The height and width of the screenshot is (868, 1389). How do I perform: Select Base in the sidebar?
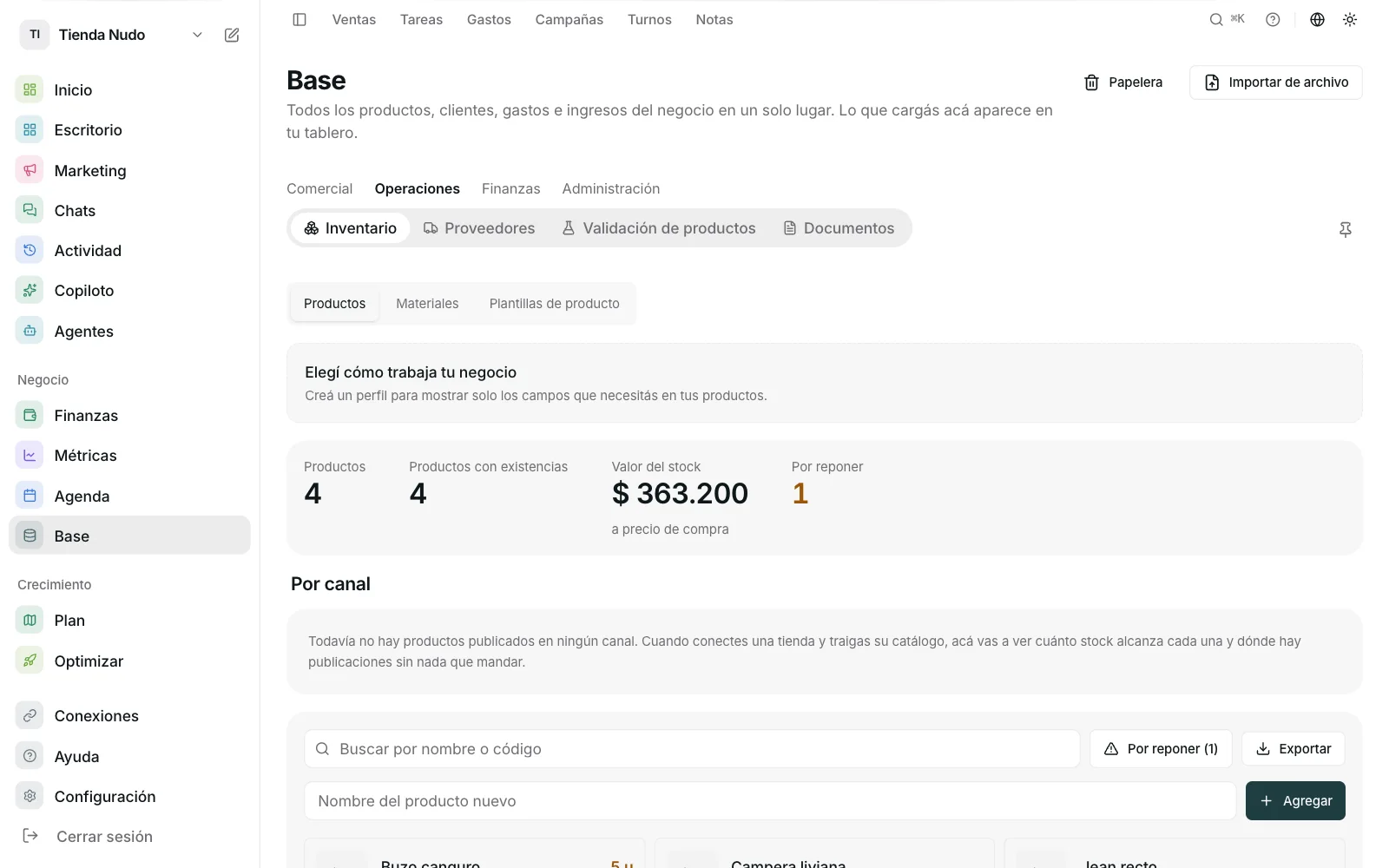point(129,536)
